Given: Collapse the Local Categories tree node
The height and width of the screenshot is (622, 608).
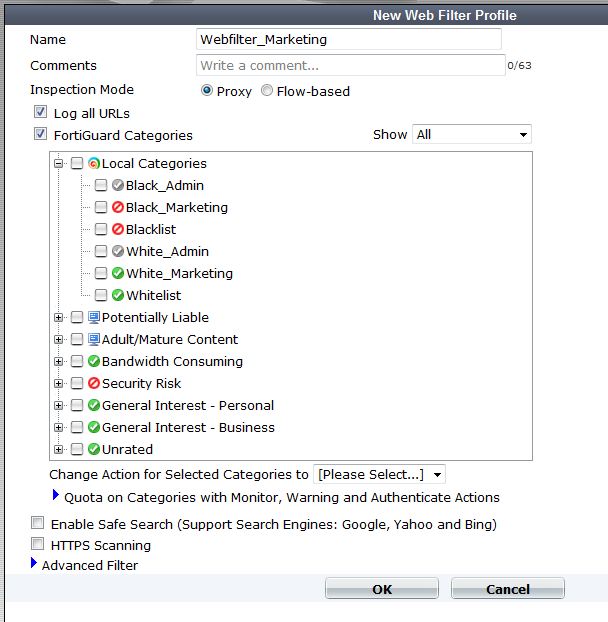Looking at the screenshot, I should tap(58, 163).
